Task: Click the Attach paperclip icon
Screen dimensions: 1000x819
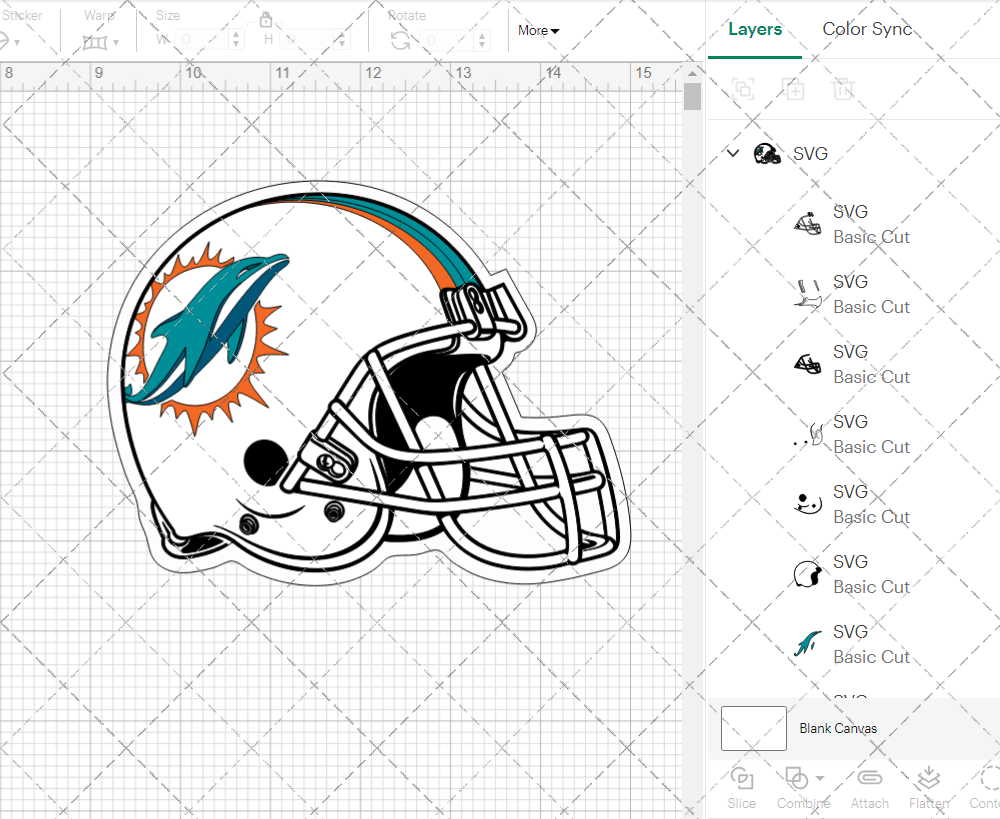Action: 869,779
